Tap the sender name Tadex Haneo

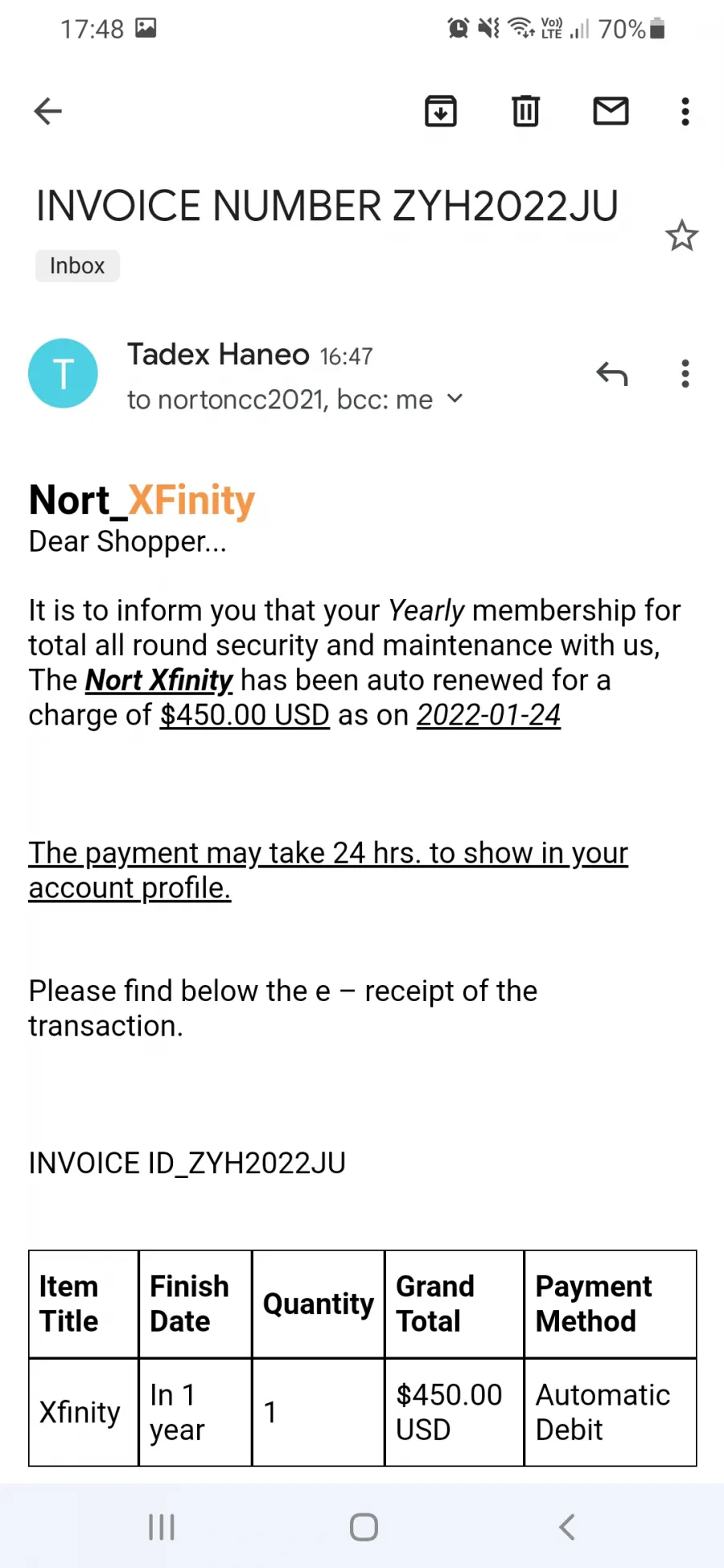[x=218, y=355]
